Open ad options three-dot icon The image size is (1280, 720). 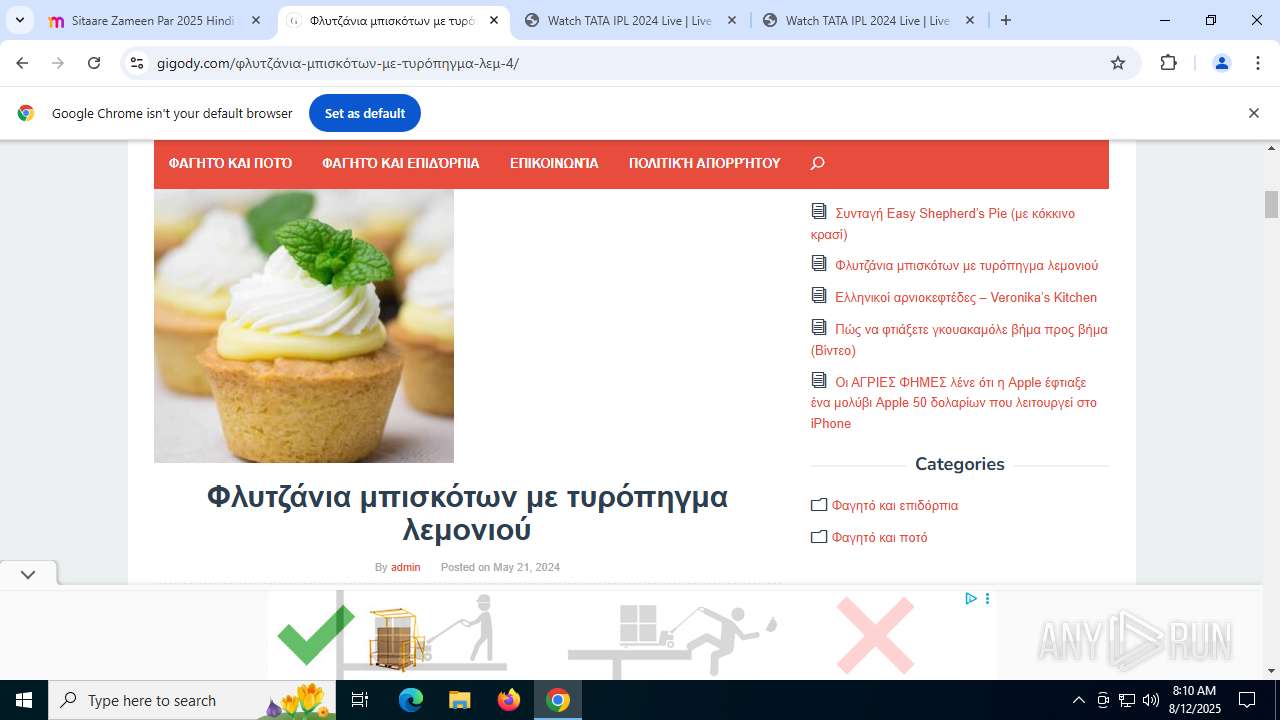987,598
